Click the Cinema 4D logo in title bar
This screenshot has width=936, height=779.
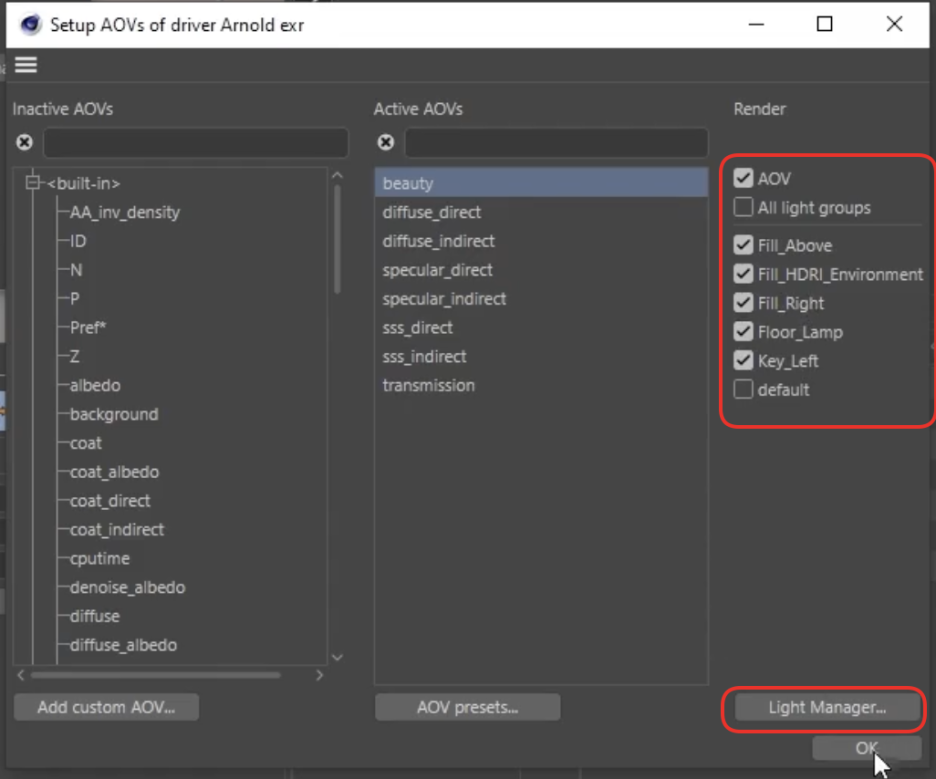(x=30, y=24)
